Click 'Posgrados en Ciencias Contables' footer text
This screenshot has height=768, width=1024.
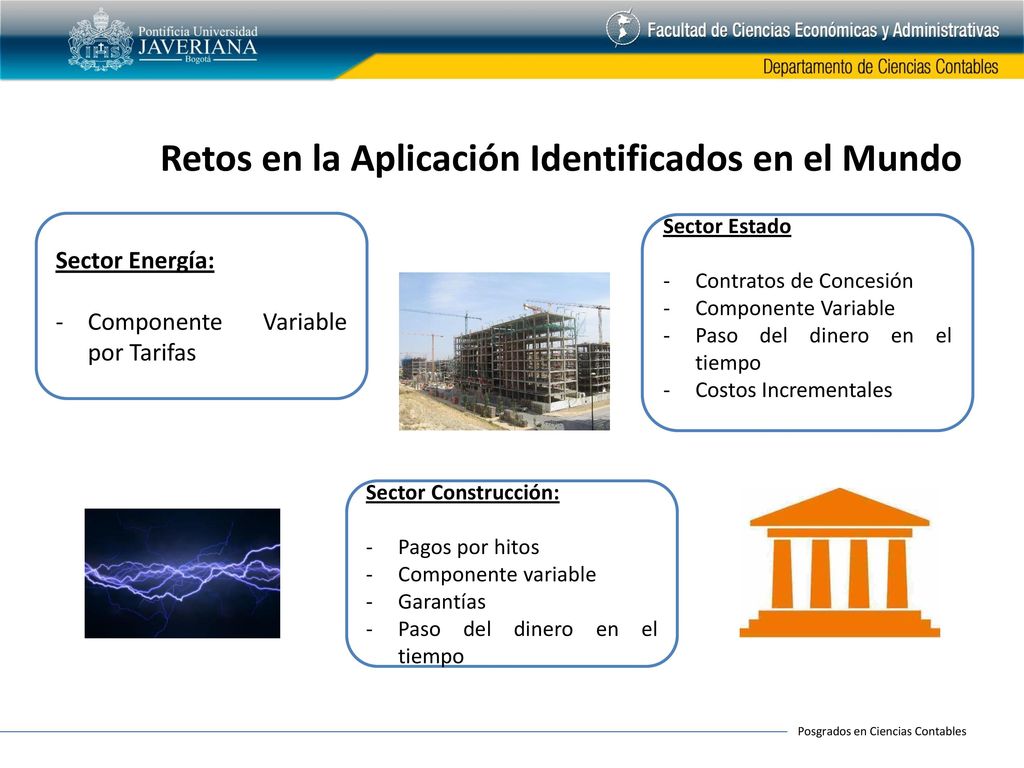click(x=882, y=731)
